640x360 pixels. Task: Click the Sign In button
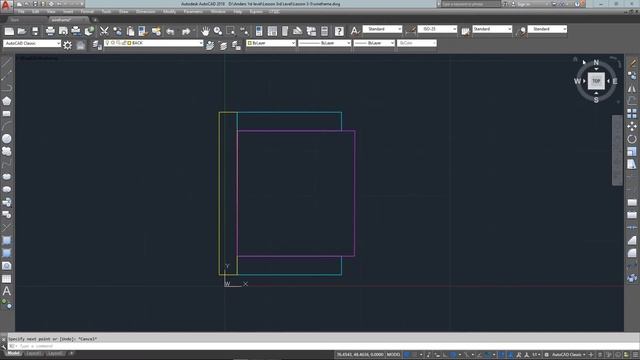(x=524, y=4)
